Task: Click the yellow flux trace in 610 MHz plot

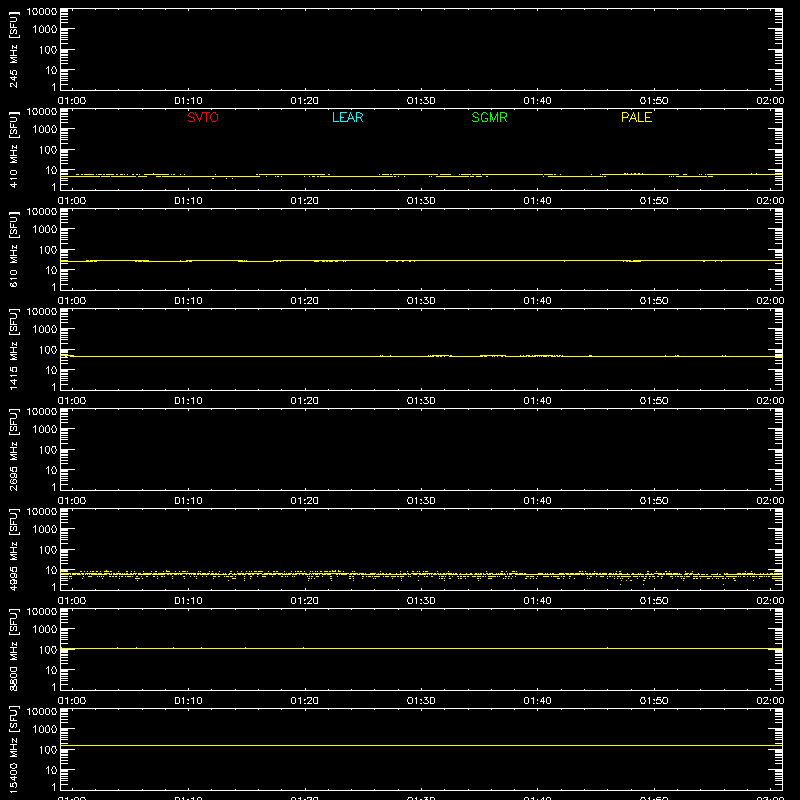Action: [421, 261]
